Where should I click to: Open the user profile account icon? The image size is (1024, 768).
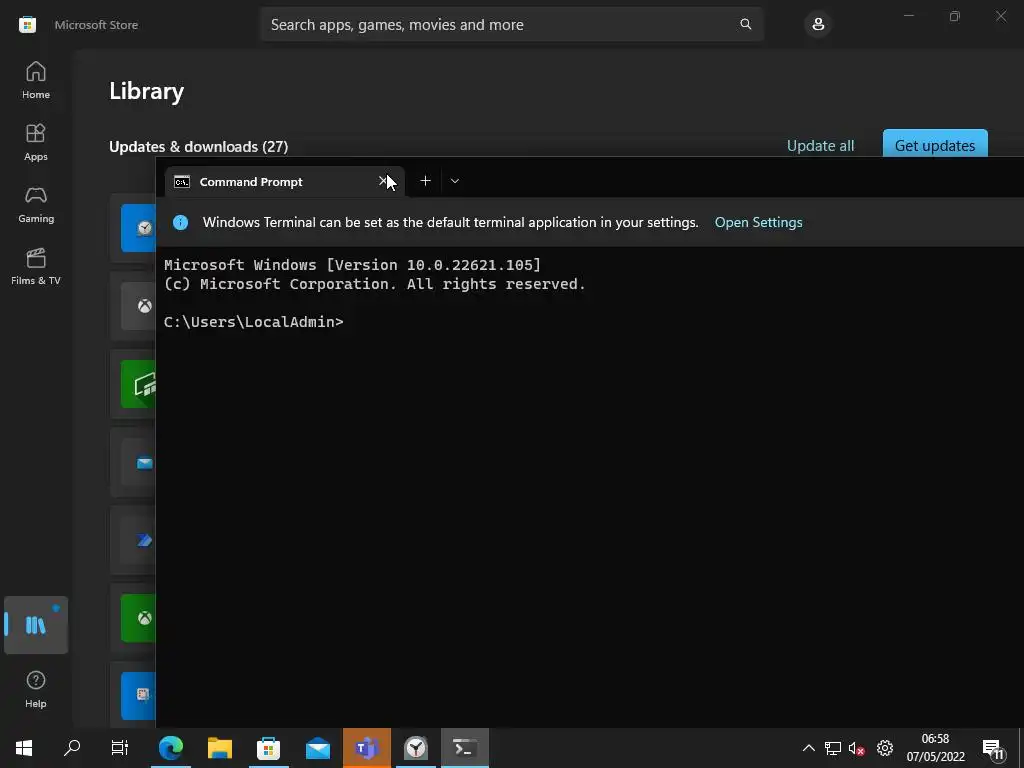(818, 24)
